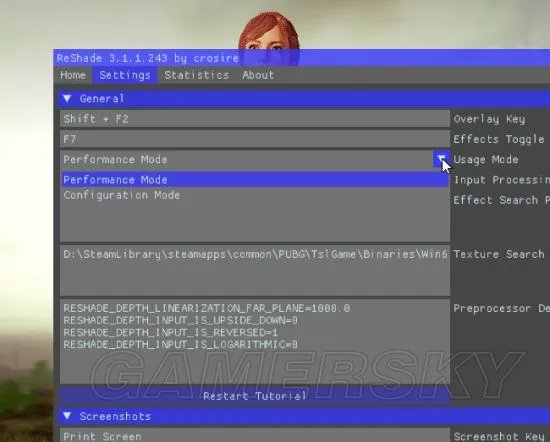Click the General section header bar
The width and height of the screenshot is (550, 442).
click(304, 99)
